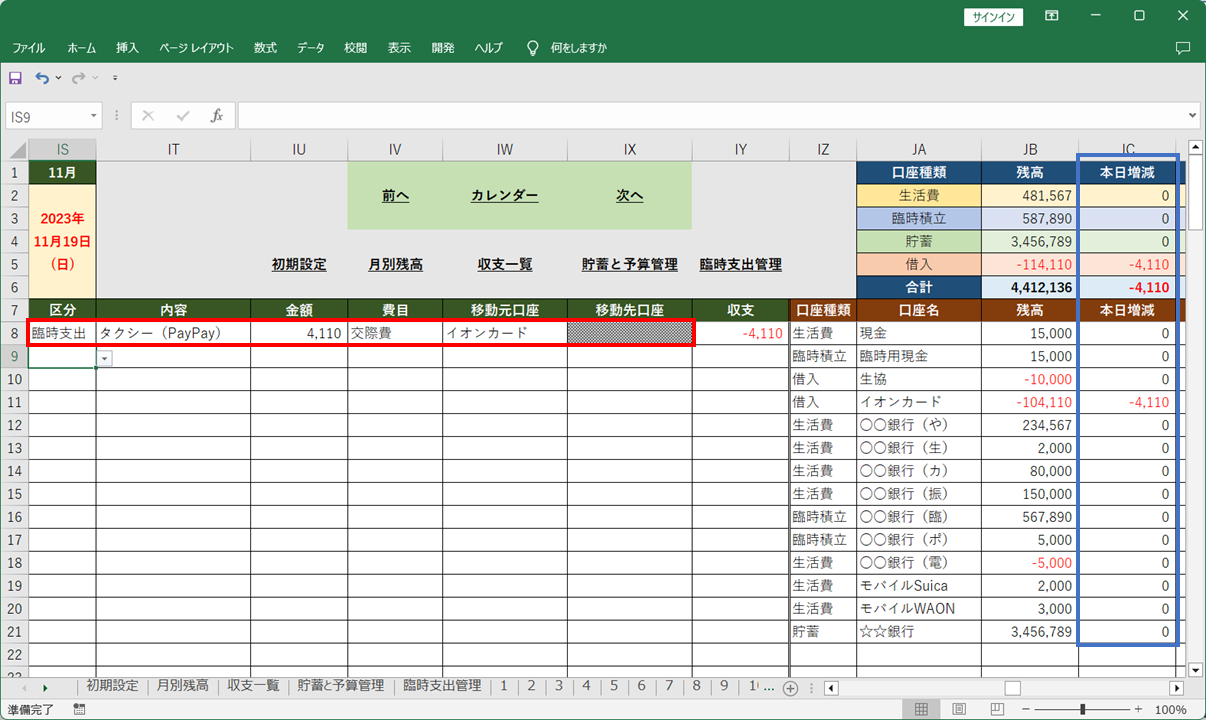
Task: Click the カレンダー link
Action: [504, 196]
